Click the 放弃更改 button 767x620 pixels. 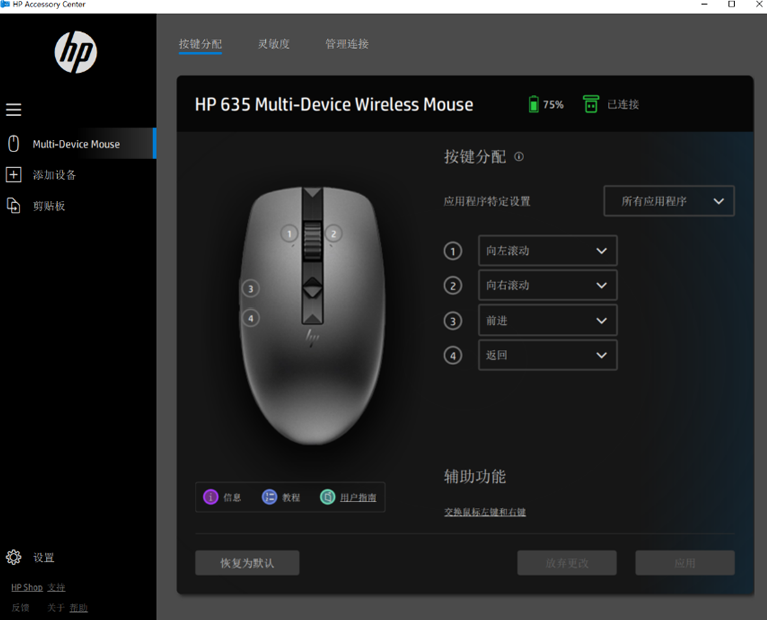tap(567, 563)
